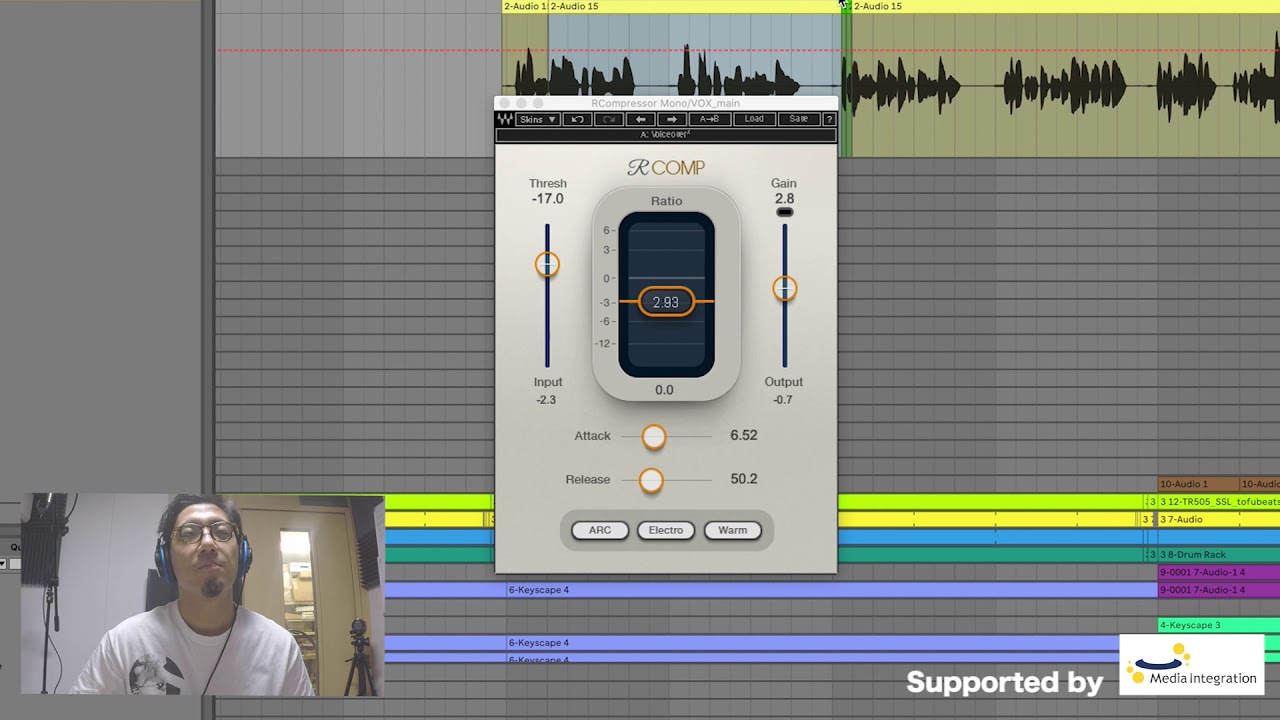
Task: Close the RCompressor plugin window
Action: coord(505,103)
